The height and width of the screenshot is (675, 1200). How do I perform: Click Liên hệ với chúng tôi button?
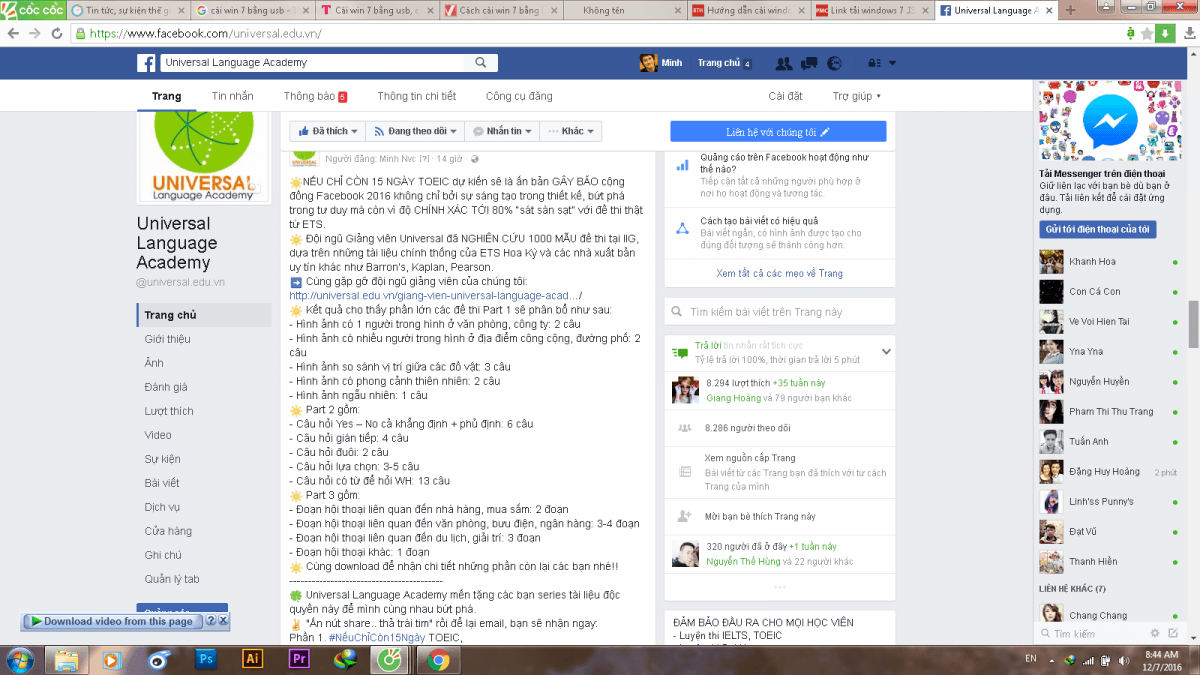pos(778,132)
